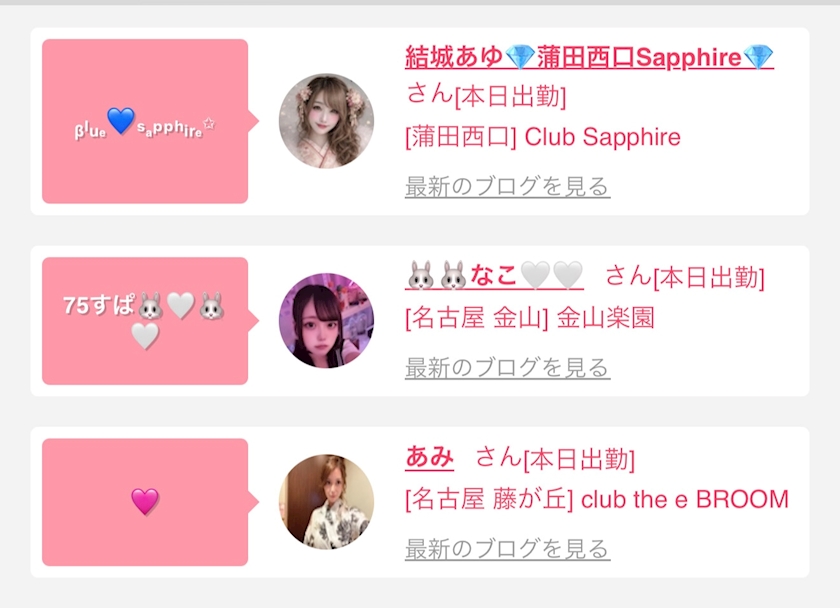Open 結城あゆ profile name link
The image size is (840, 608).
click(x=589, y=57)
